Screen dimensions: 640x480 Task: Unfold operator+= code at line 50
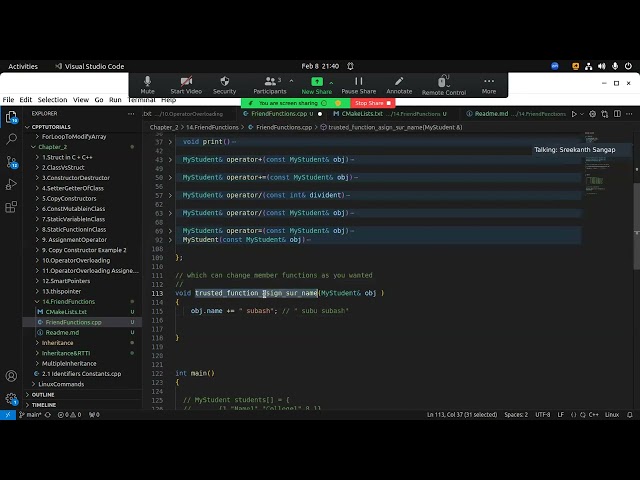(x=170, y=178)
